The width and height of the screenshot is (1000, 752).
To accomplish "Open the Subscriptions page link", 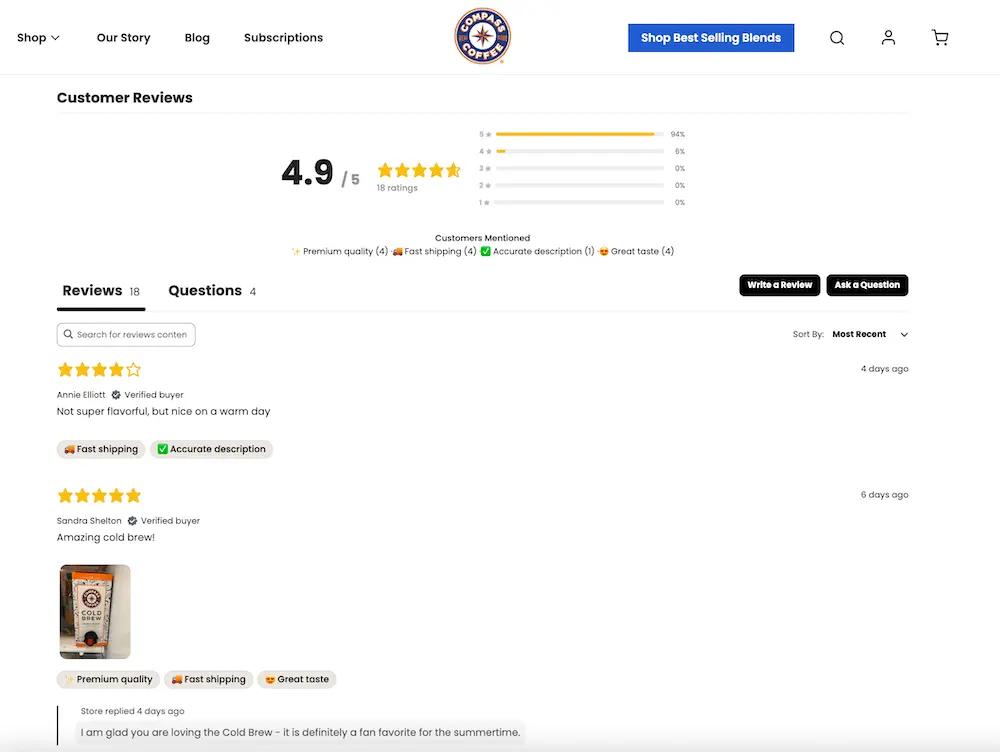I will [x=283, y=37].
